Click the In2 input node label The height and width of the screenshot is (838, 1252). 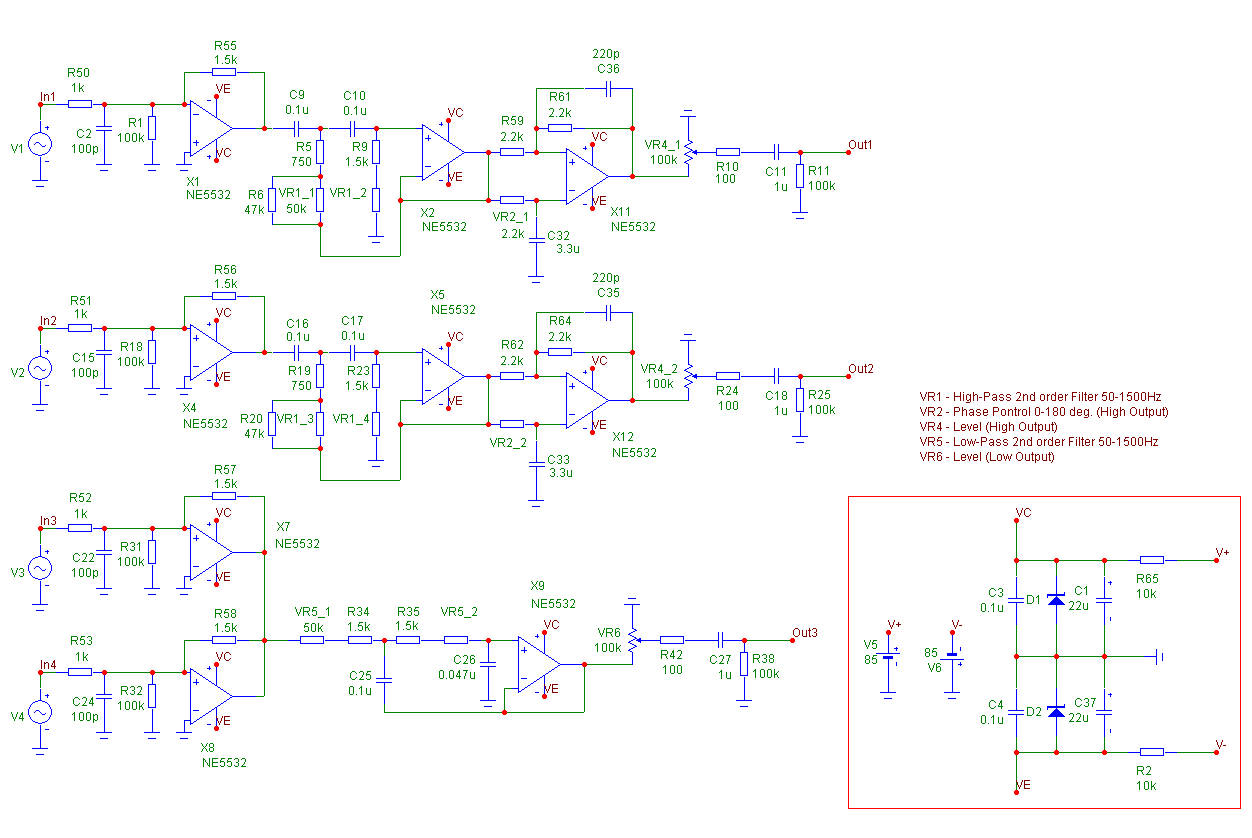48,321
